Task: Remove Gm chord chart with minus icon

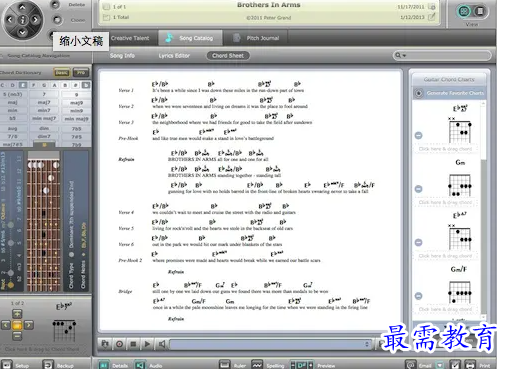Action: (x=418, y=189)
